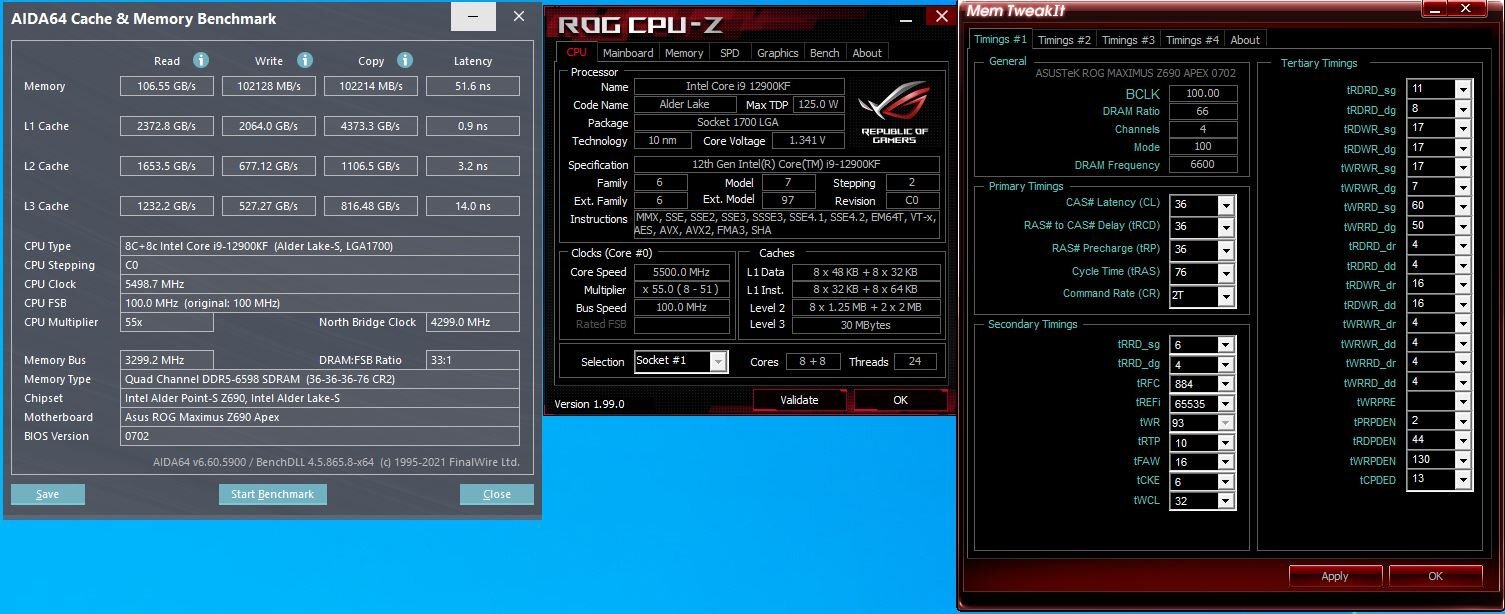Click the Write column info icon
This screenshot has width=1505, height=614.
(x=305, y=60)
